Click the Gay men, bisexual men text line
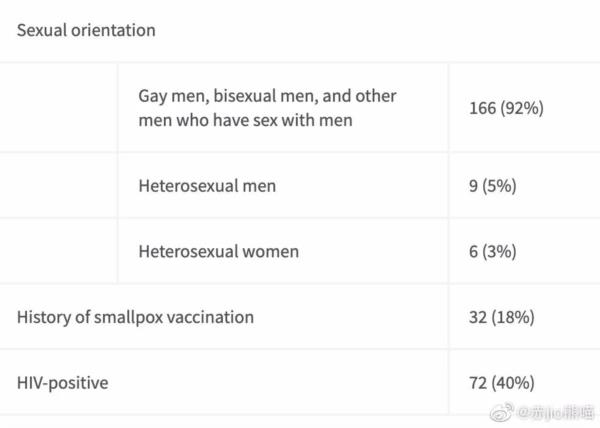The width and height of the screenshot is (600, 428). [267, 96]
